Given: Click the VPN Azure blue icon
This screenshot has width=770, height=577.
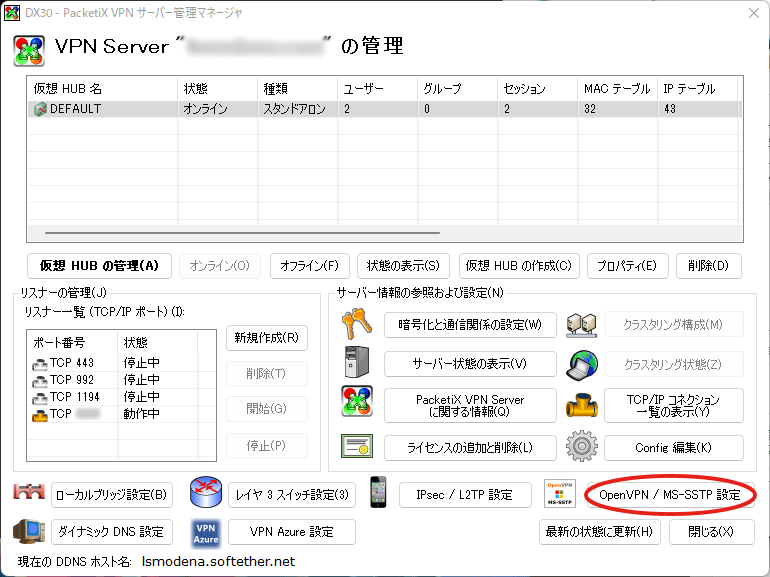Looking at the screenshot, I should (206, 534).
